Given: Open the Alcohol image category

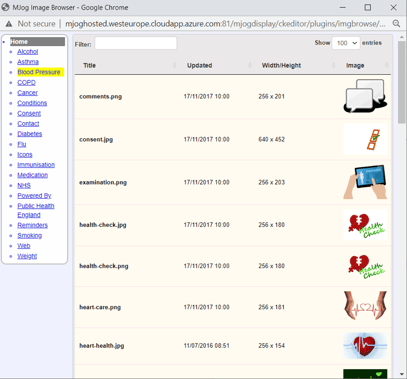Looking at the screenshot, I should click(28, 52).
